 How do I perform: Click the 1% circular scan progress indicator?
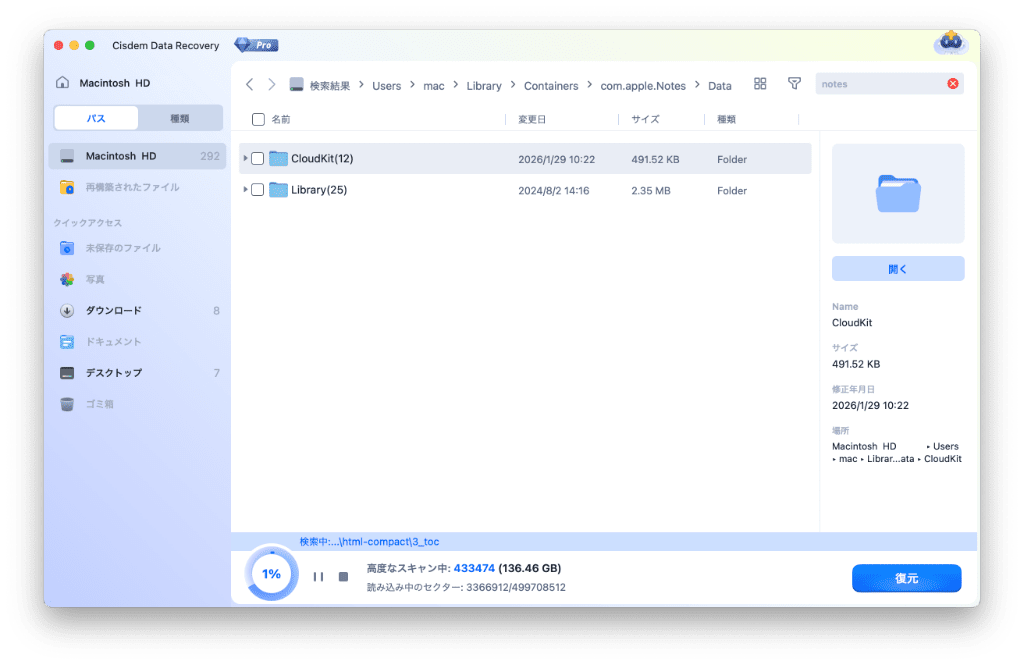click(271, 574)
